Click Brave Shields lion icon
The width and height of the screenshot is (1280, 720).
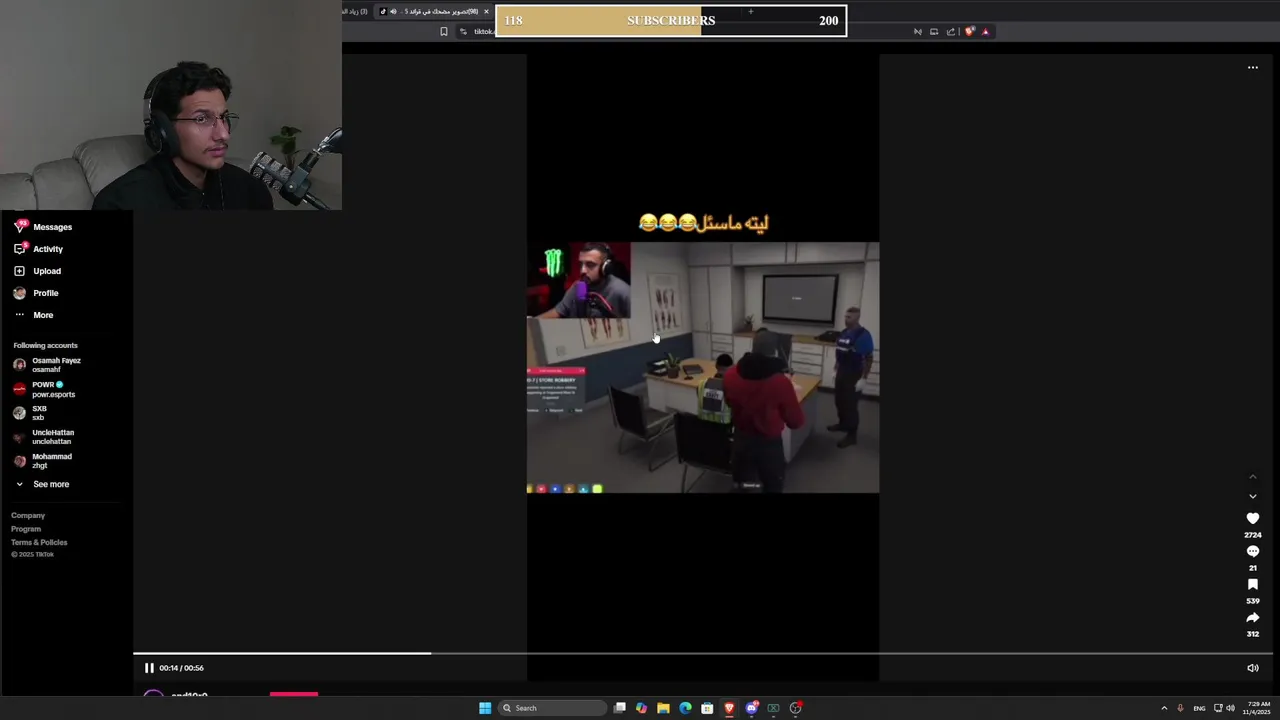[969, 31]
